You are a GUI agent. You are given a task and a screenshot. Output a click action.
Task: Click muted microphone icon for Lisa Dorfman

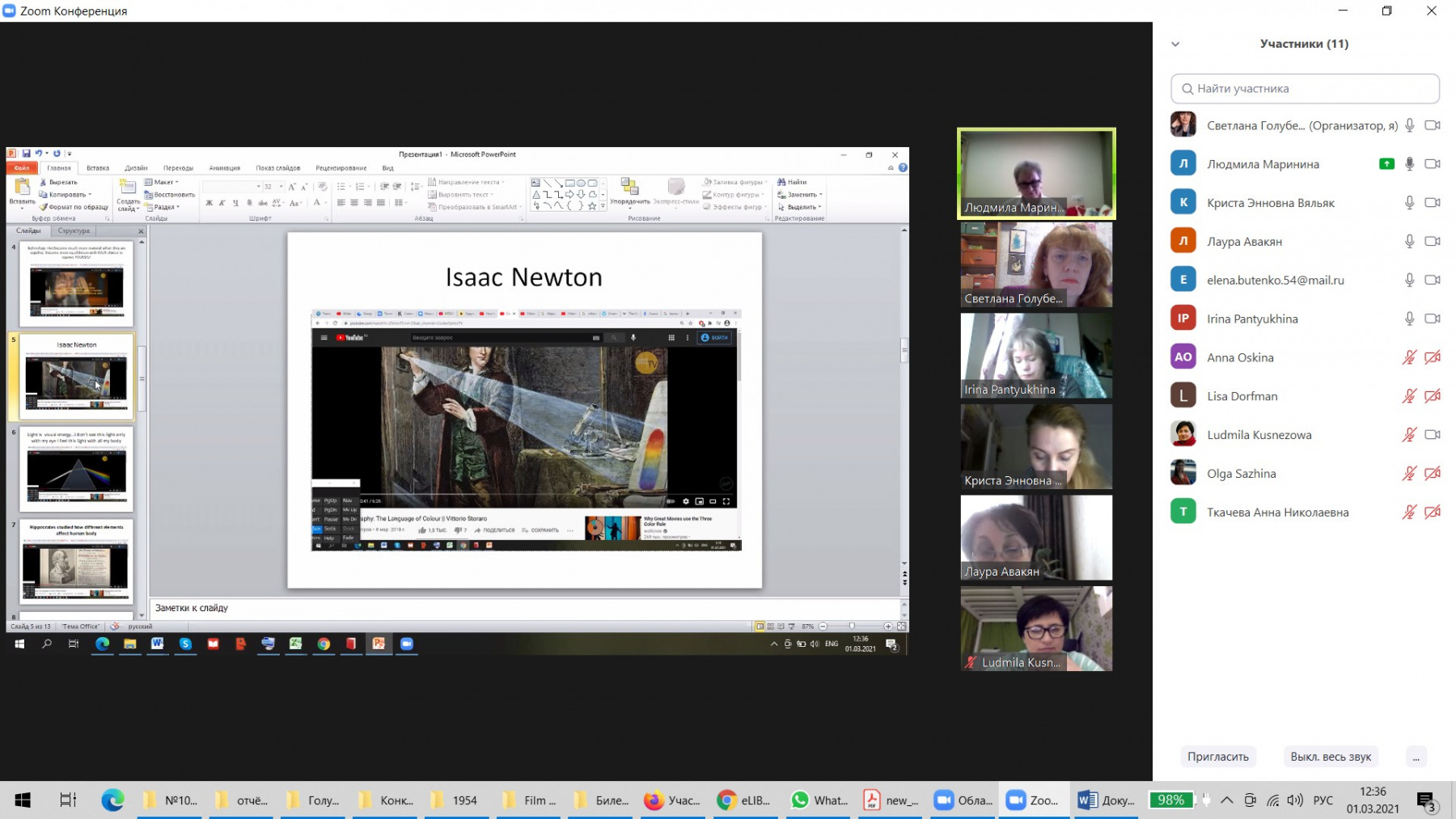coord(1409,396)
